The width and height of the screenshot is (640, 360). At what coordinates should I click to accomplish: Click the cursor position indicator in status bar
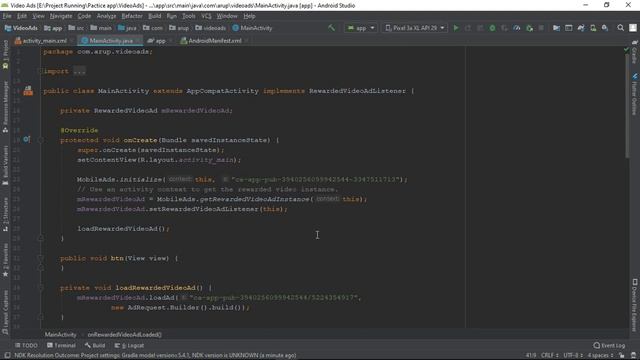pyautogui.click(x=531, y=355)
